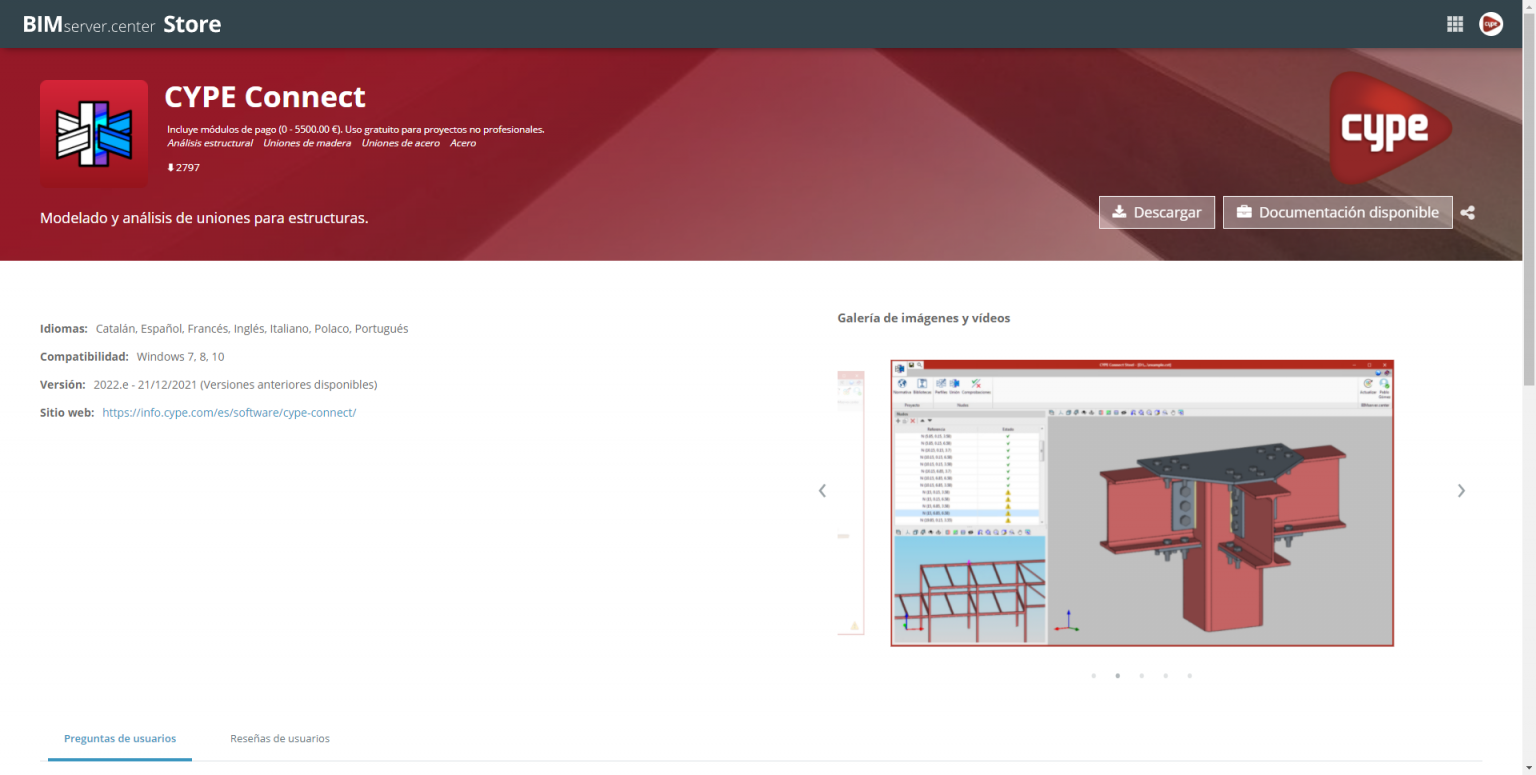This screenshot has width=1536, height=775.
Task: Click the briefcase icon inside Documentación disponible
Action: click(x=1244, y=212)
